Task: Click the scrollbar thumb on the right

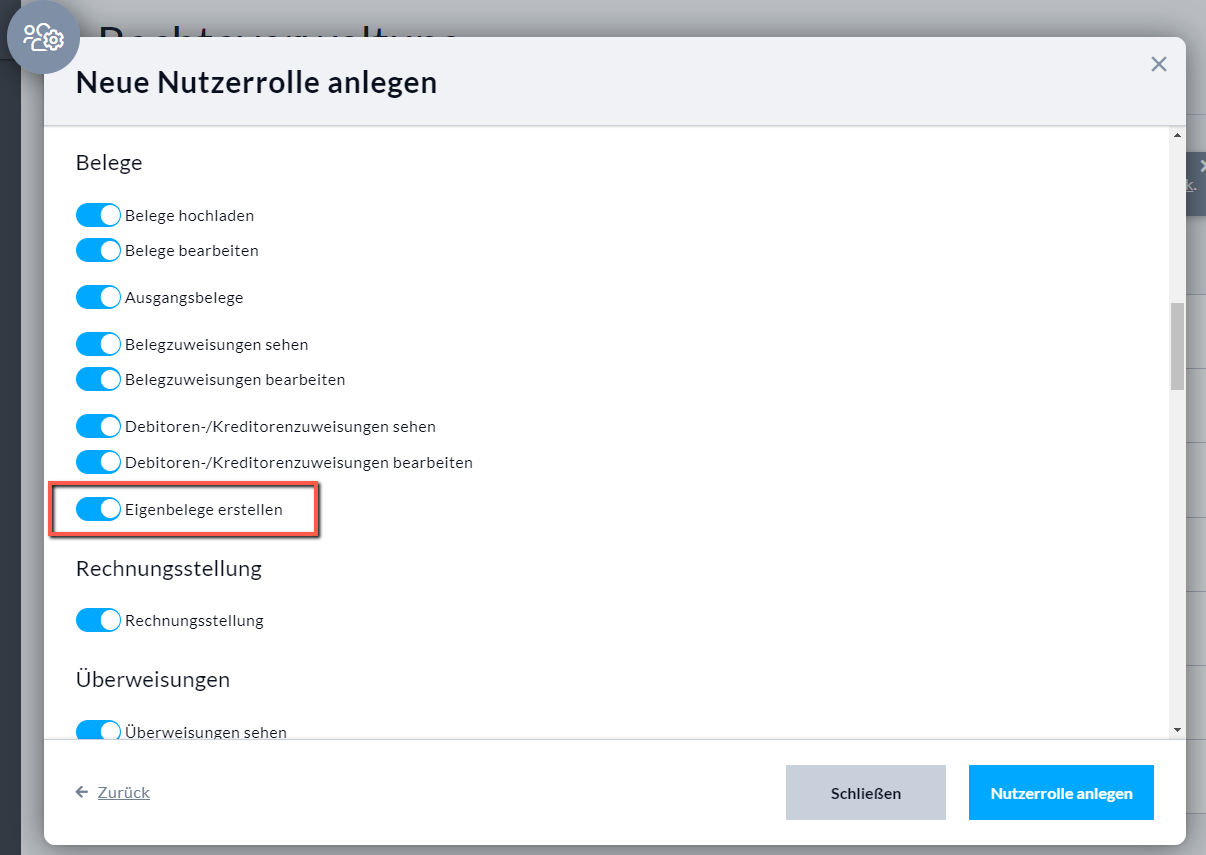Action: tap(1176, 345)
